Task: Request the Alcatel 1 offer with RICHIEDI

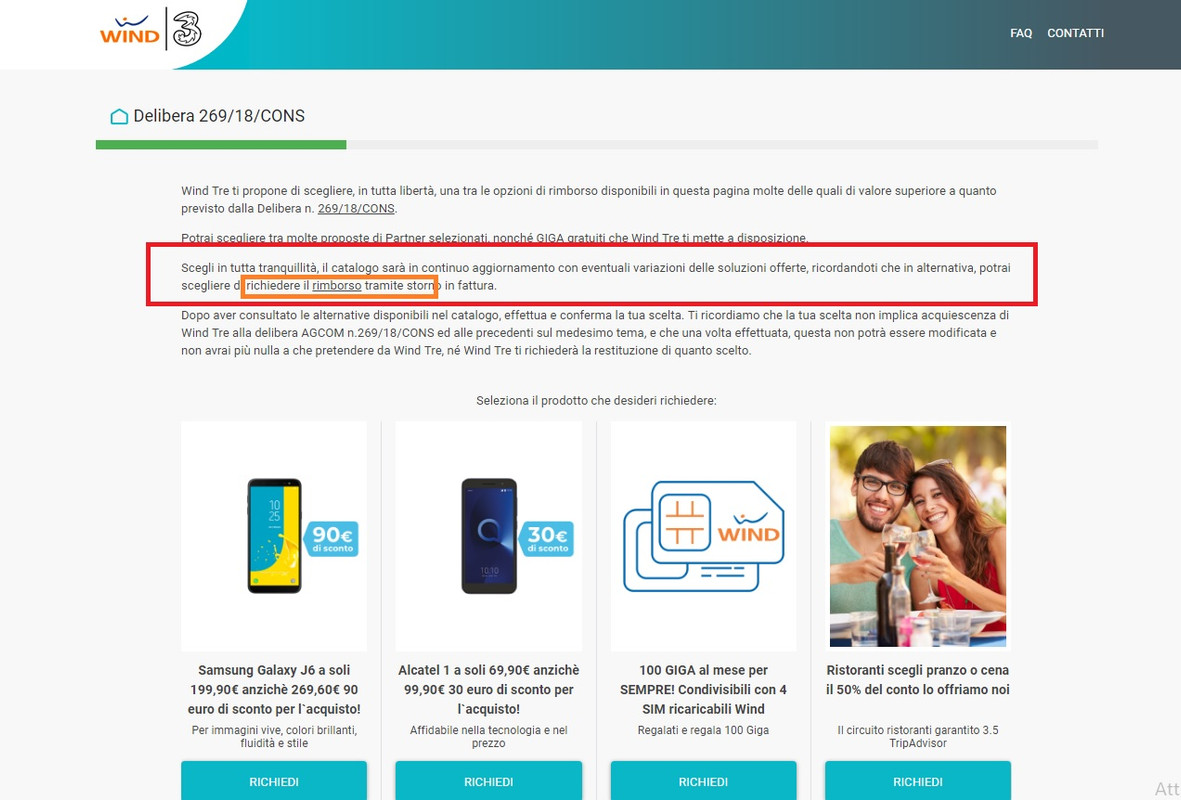Action: [x=489, y=781]
